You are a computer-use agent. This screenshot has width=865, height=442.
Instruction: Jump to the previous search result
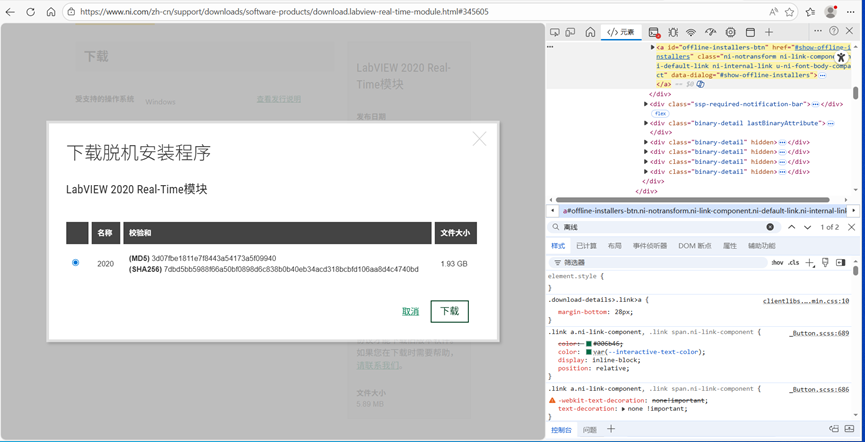pyautogui.click(x=792, y=227)
